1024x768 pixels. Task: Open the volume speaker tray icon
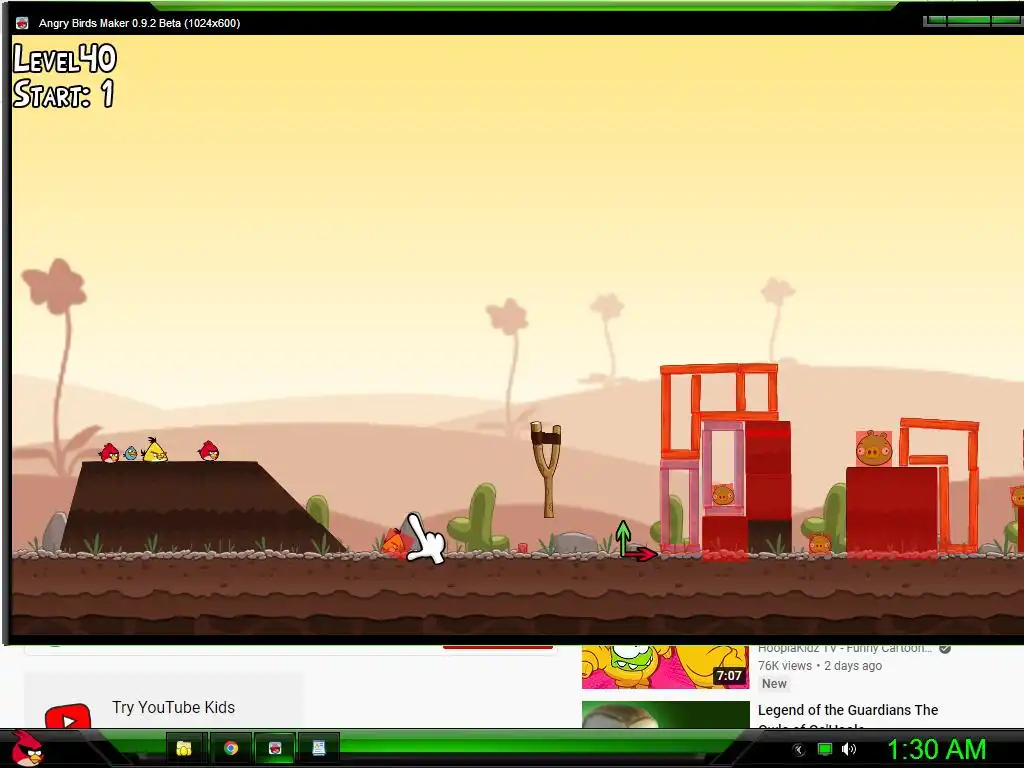(849, 749)
